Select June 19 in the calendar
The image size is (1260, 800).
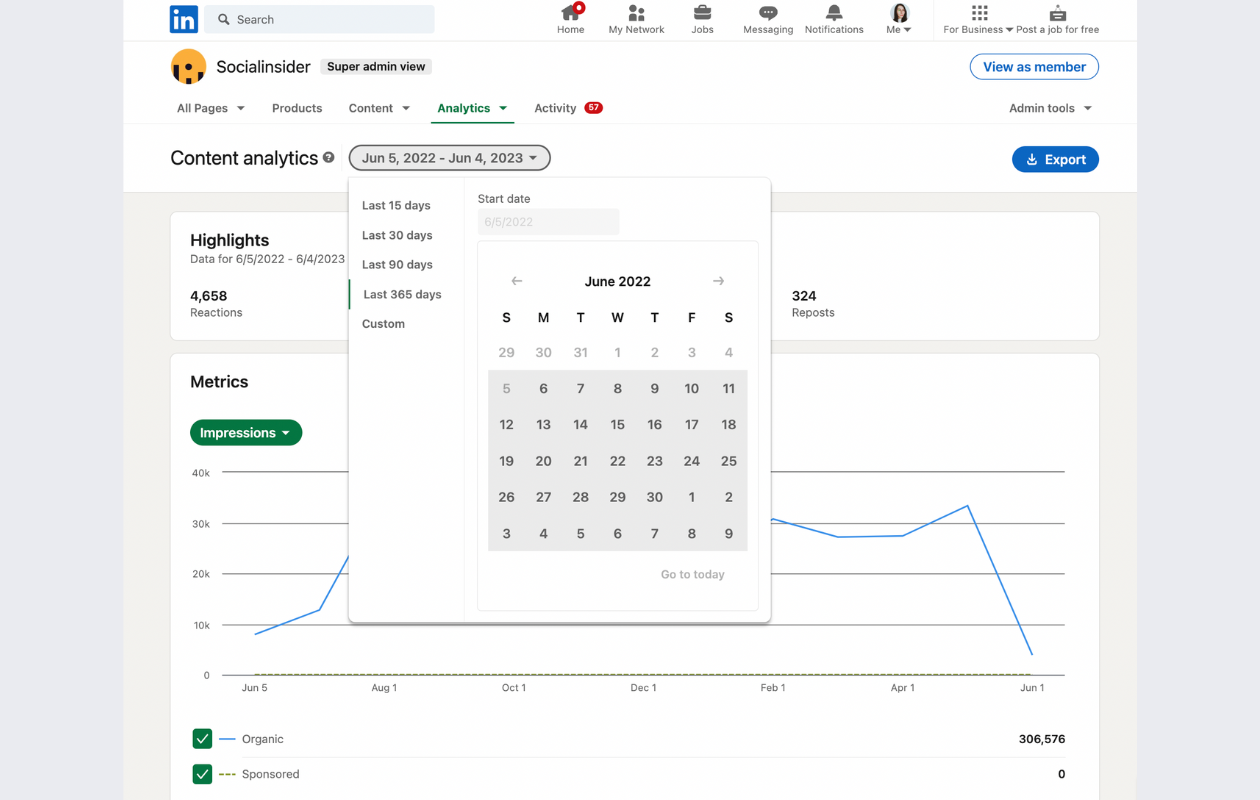[x=506, y=461]
